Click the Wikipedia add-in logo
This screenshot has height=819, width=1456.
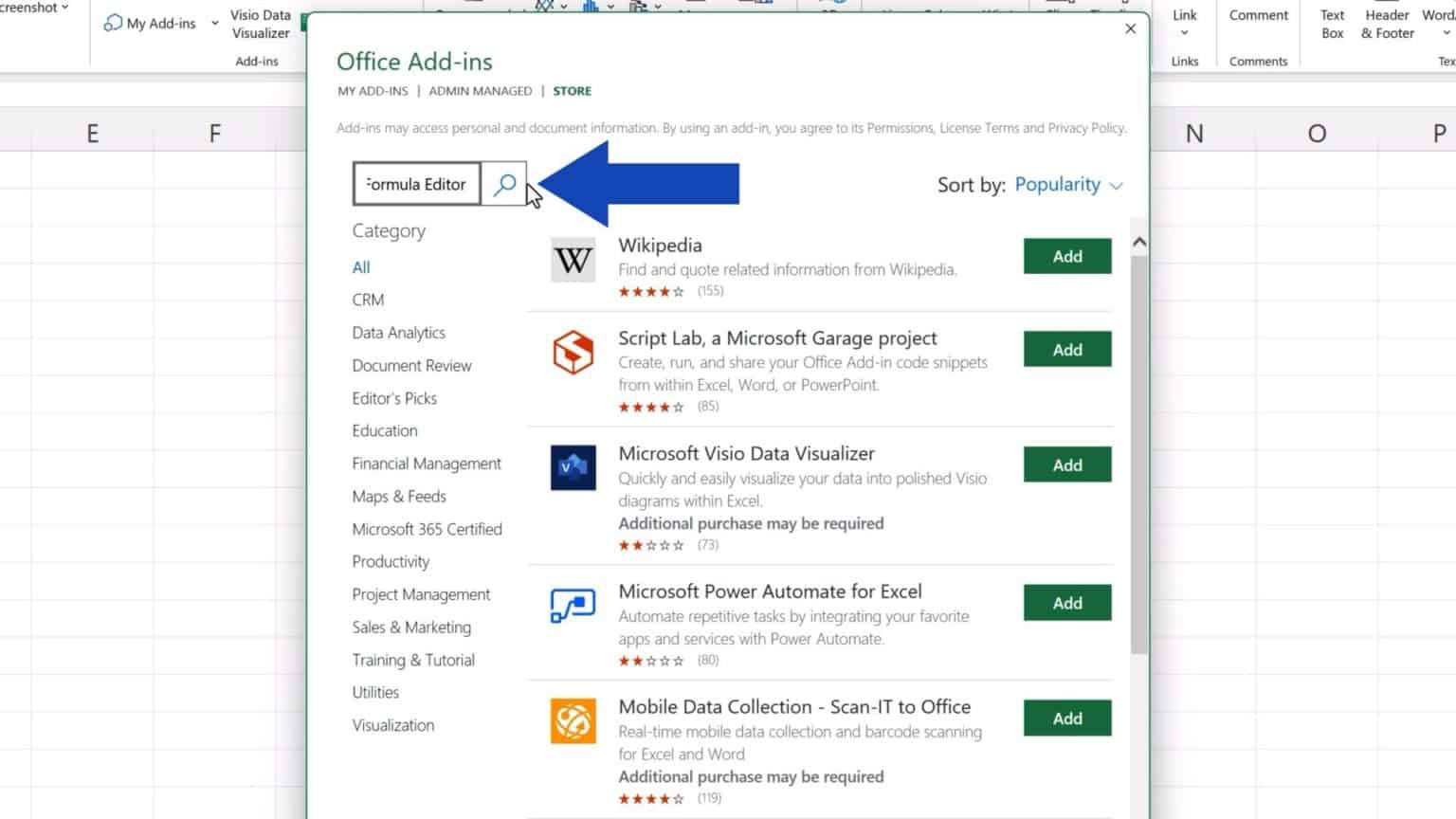(x=573, y=260)
